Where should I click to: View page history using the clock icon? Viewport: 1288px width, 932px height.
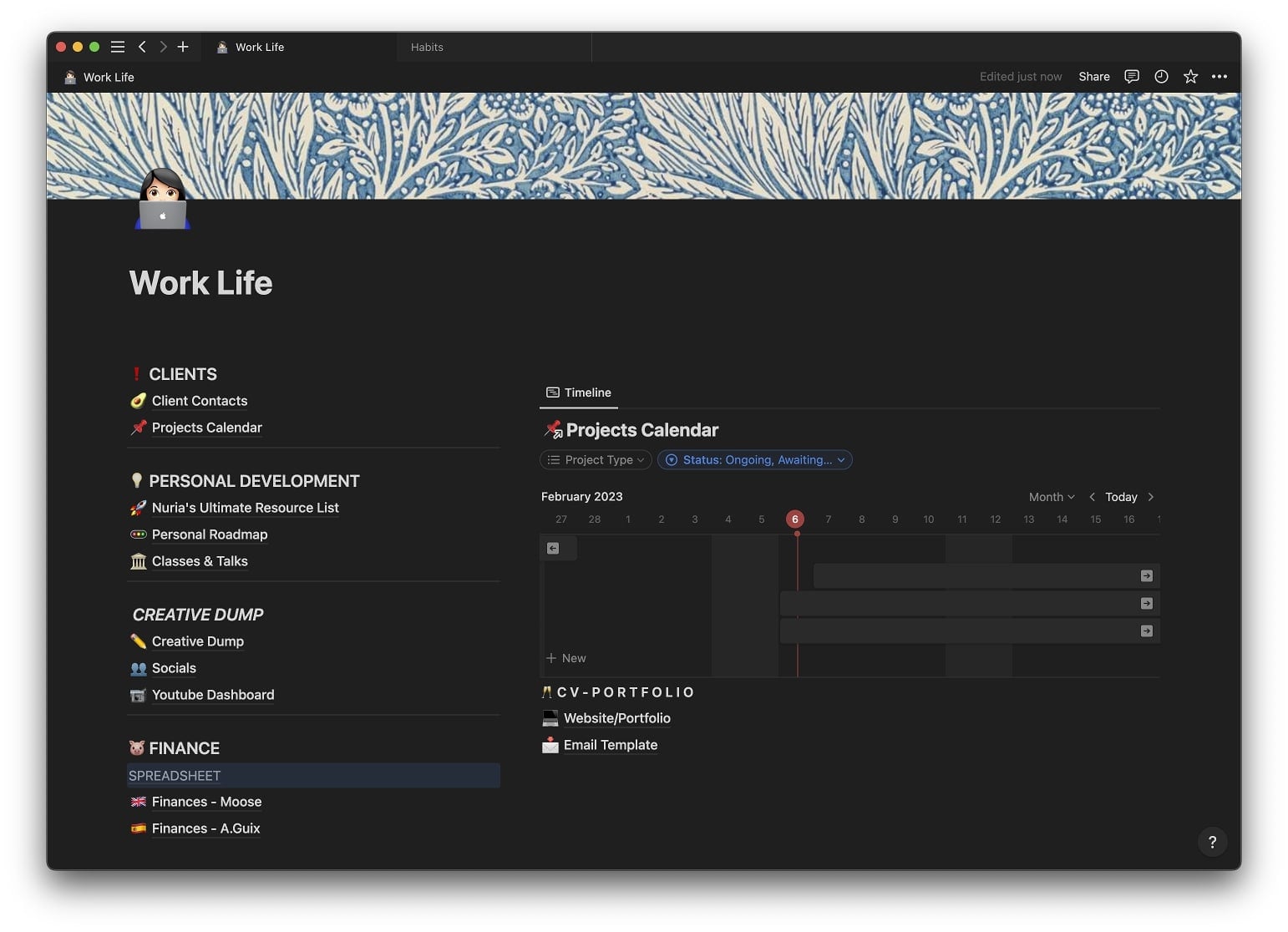click(x=1160, y=76)
